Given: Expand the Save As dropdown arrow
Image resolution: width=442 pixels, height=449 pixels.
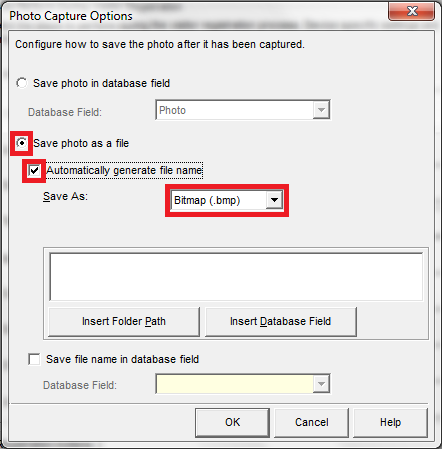Looking at the screenshot, I should coord(274,200).
